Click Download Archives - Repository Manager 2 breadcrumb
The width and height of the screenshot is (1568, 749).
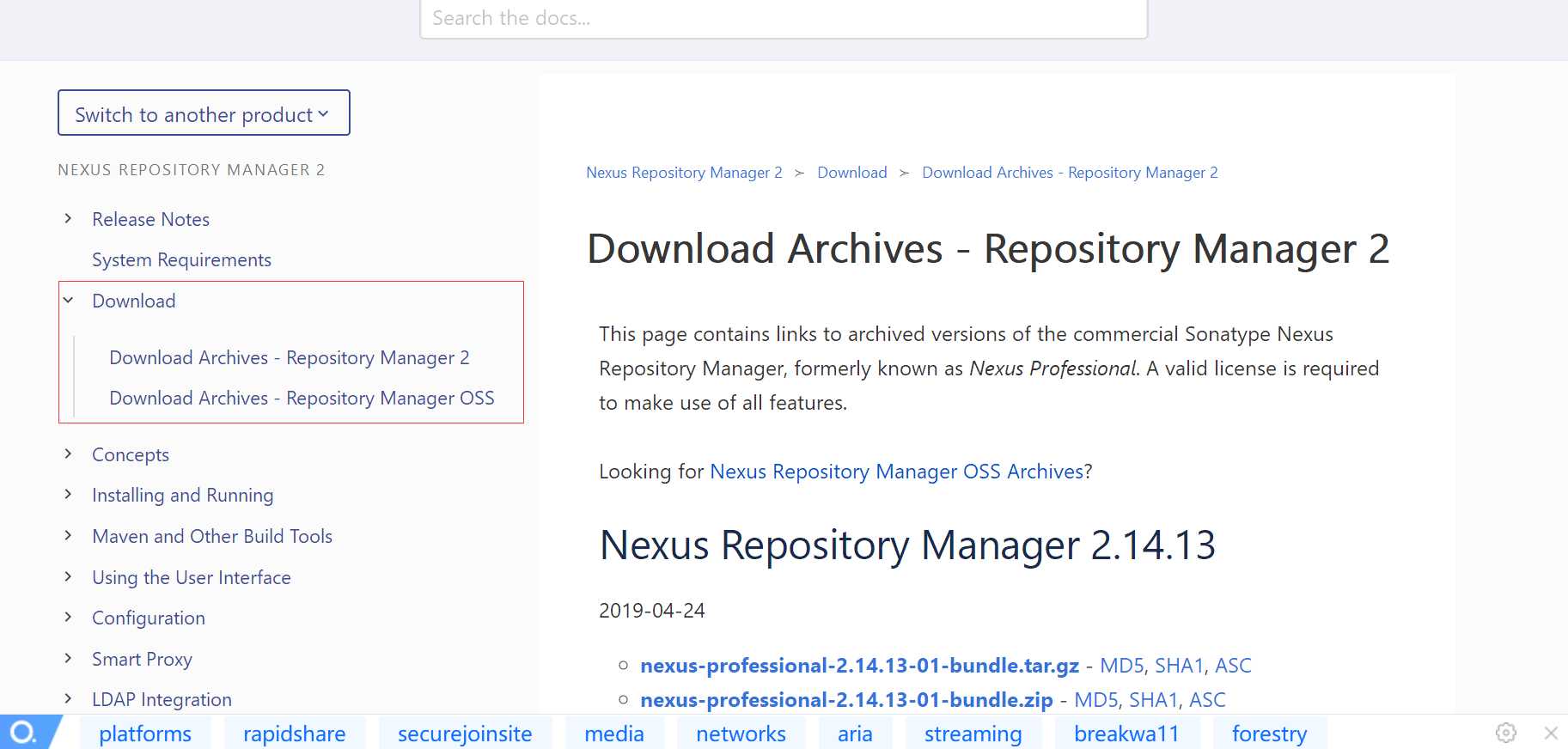tap(1070, 173)
